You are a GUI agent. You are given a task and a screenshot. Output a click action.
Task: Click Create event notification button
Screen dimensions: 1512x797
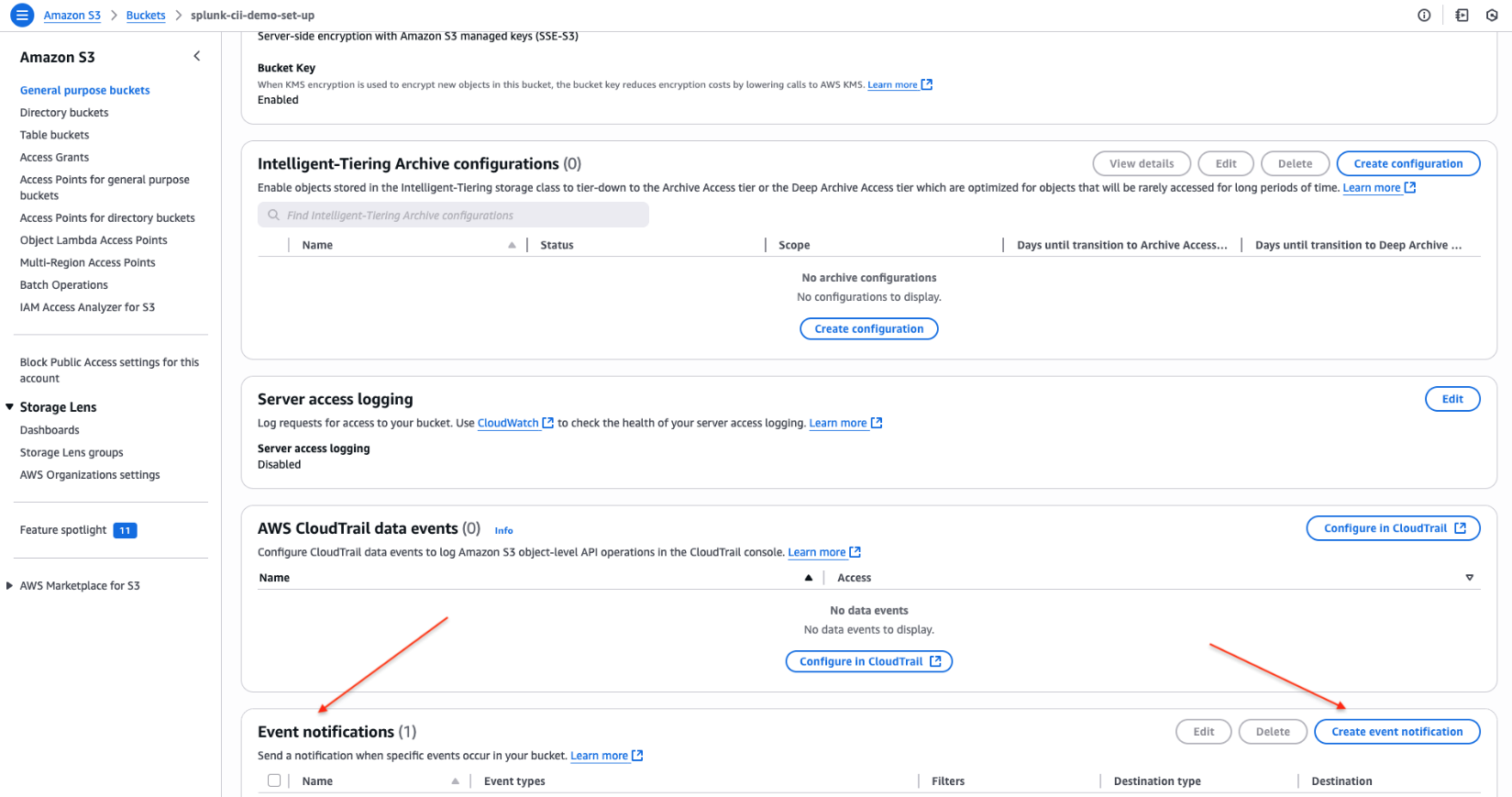tap(1396, 732)
